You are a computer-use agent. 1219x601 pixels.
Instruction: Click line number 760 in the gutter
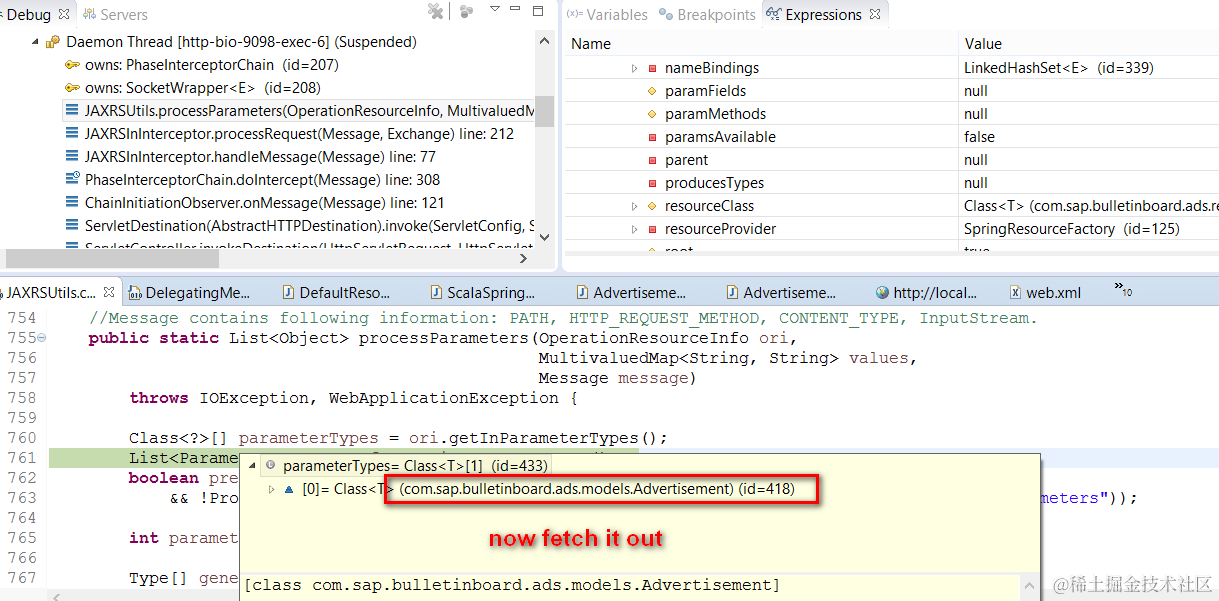click(x=22, y=438)
